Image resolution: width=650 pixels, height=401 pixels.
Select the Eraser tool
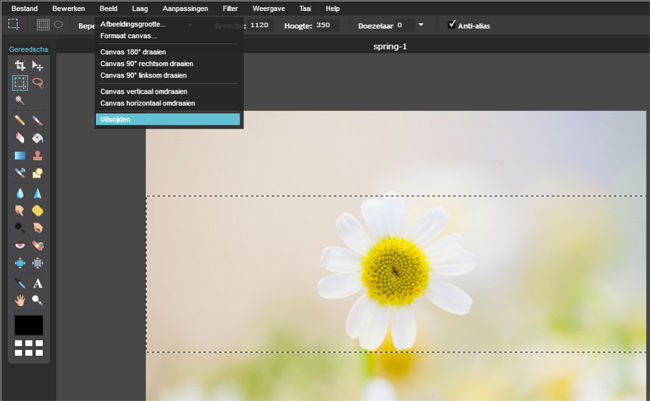[x=19, y=138]
